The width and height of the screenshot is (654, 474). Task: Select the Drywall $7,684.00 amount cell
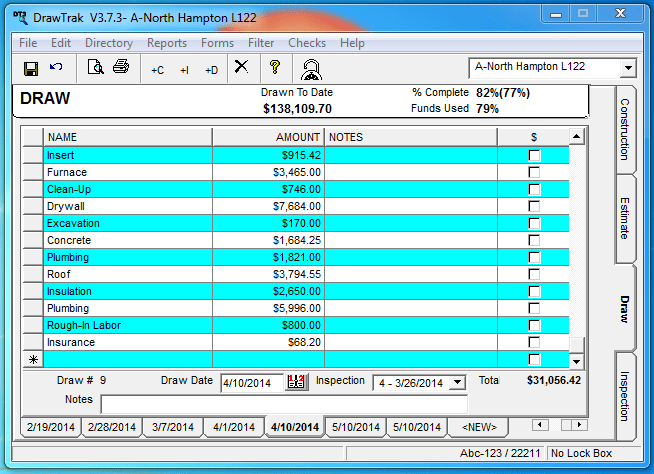click(x=268, y=206)
